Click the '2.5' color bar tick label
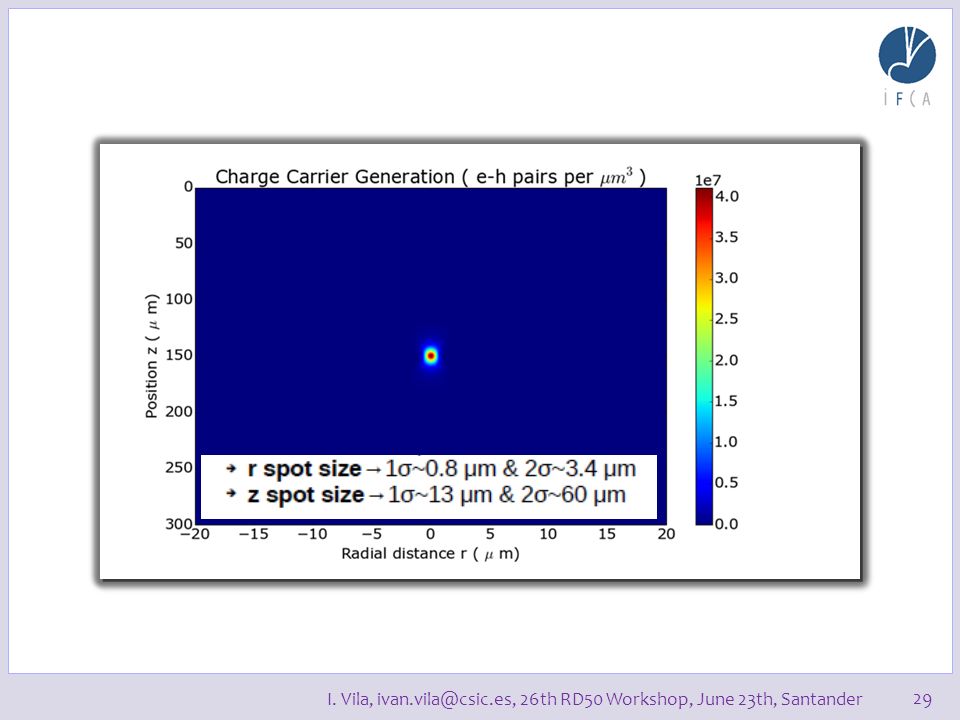 726,319
